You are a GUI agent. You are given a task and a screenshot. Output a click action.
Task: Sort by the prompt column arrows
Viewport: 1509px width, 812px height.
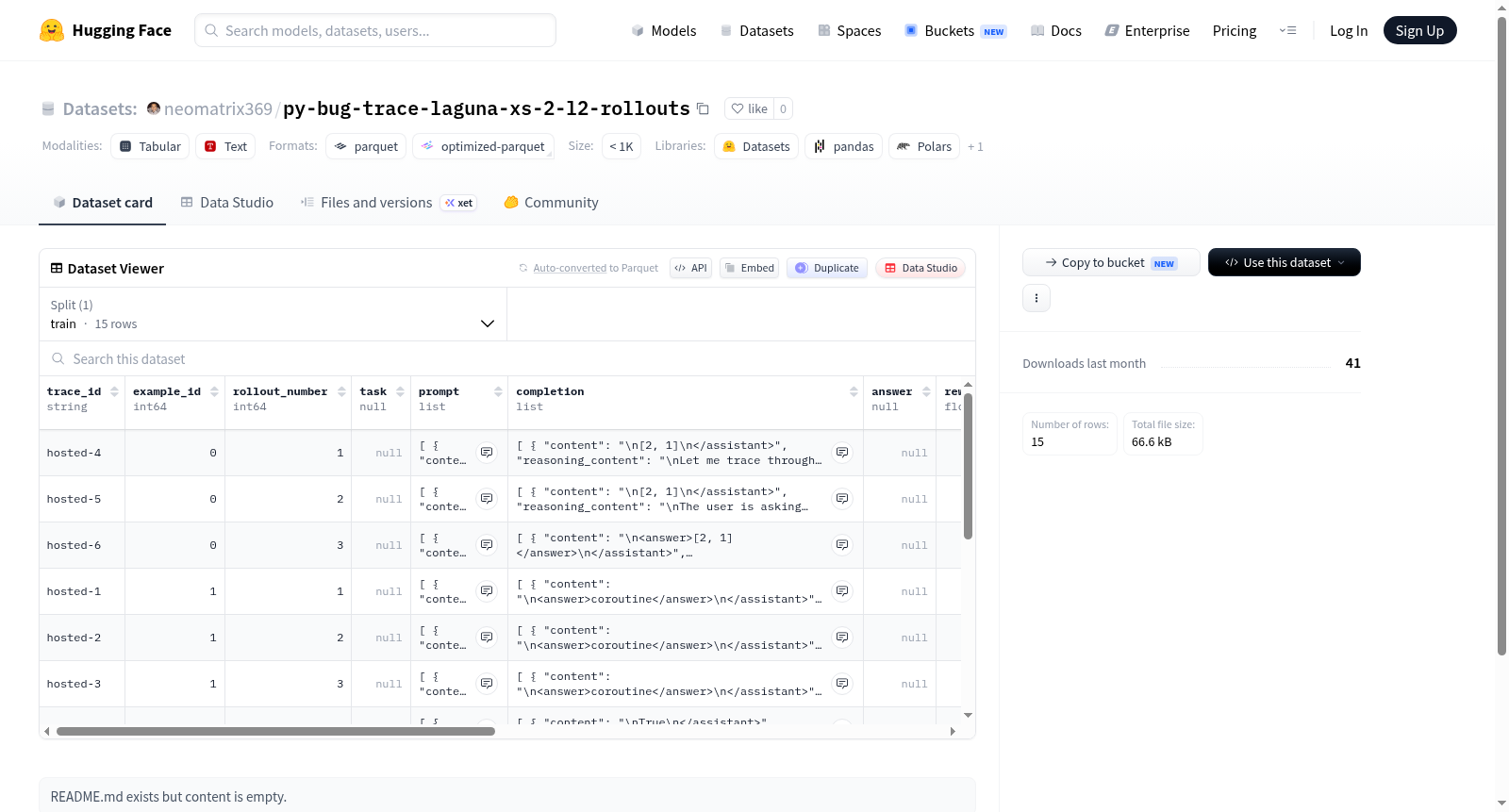coord(498,391)
